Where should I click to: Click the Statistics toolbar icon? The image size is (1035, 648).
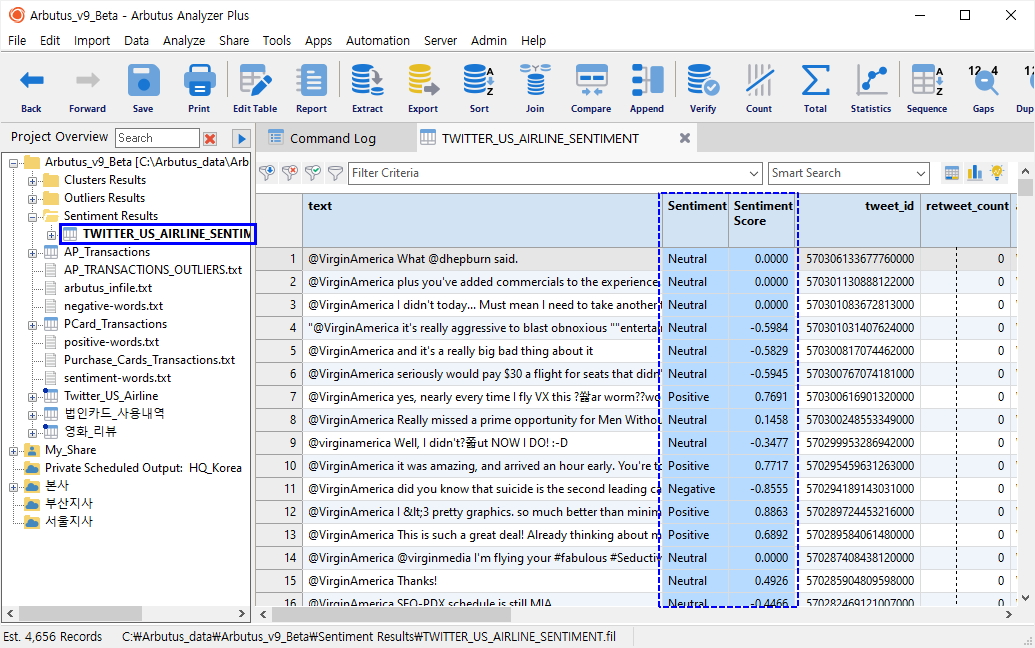[871, 88]
